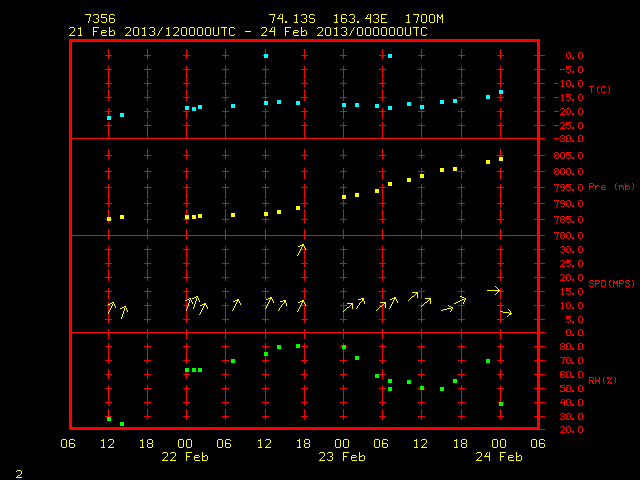
Task: Click the 23 Feb date label
Action: tap(342, 457)
